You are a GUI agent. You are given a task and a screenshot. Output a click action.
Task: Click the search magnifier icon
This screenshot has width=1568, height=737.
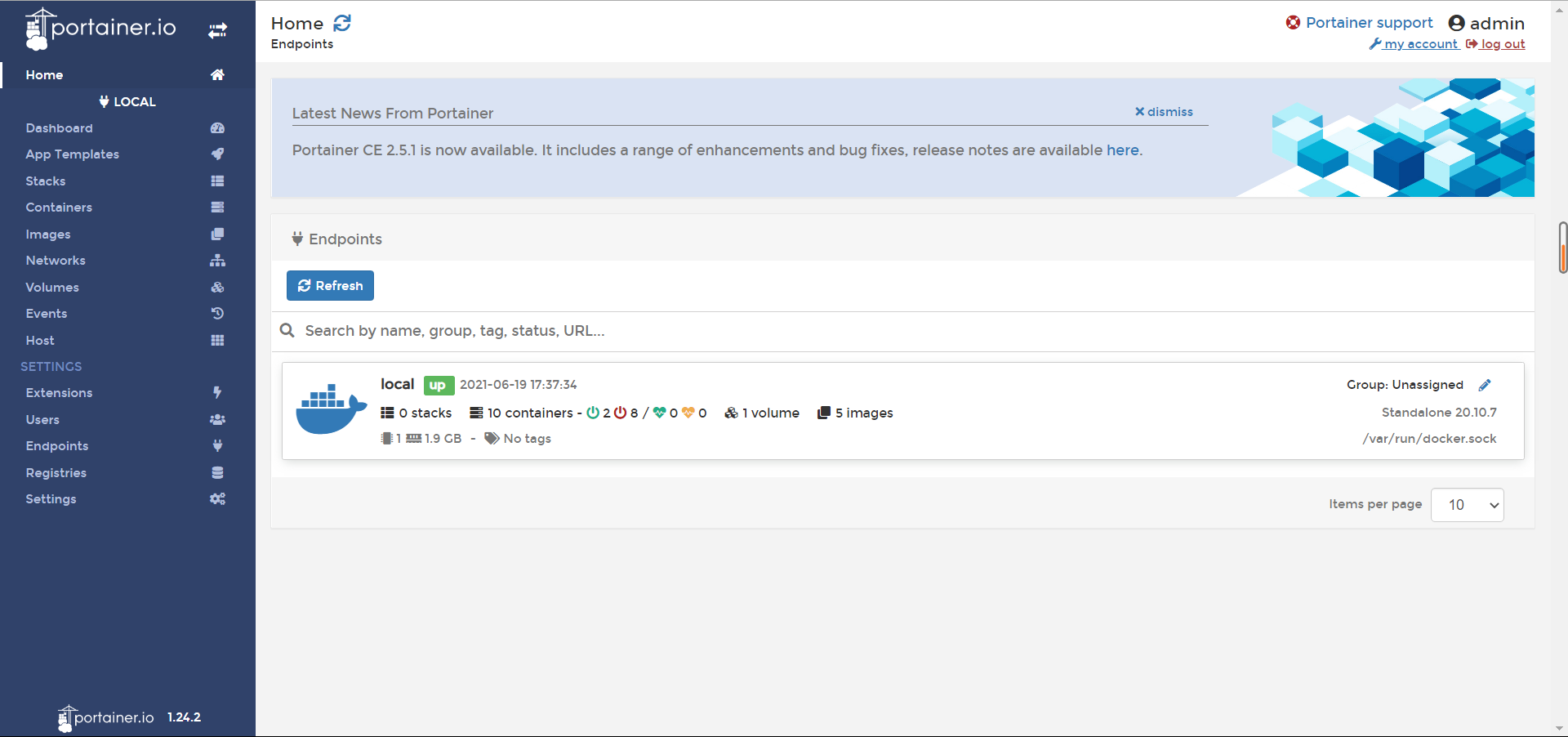tap(287, 331)
